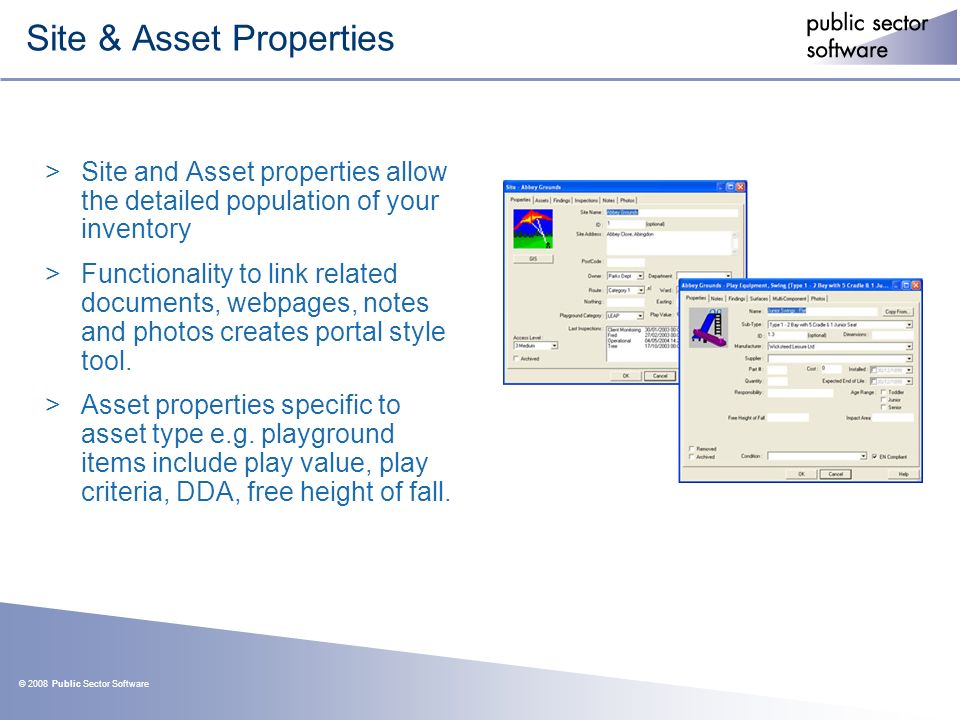Open the Playground Category dropdown showing LEAP
The width and height of the screenshot is (960, 720).
click(625, 315)
